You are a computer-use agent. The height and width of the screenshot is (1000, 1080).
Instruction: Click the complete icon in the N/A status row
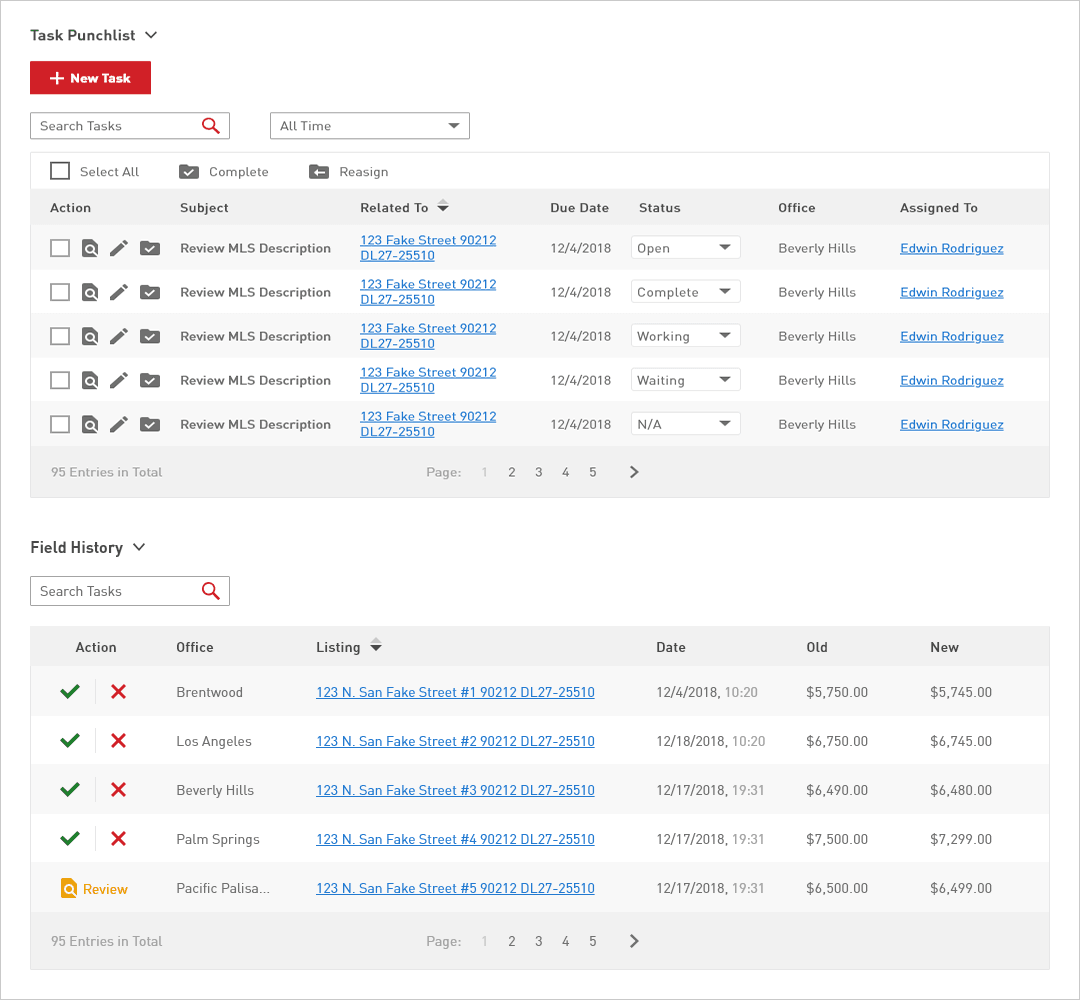click(150, 424)
